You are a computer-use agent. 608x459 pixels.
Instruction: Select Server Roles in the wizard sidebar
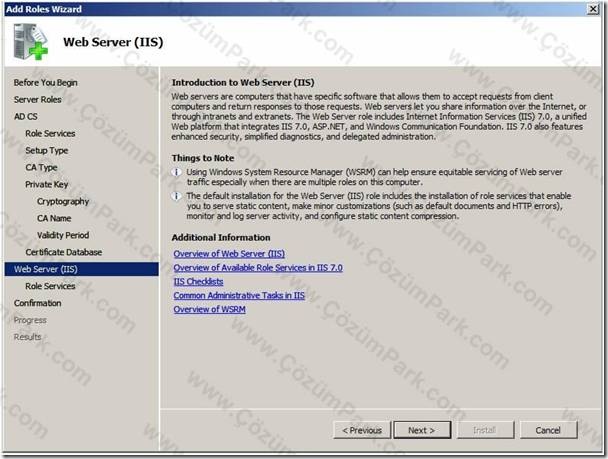coord(38,100)
